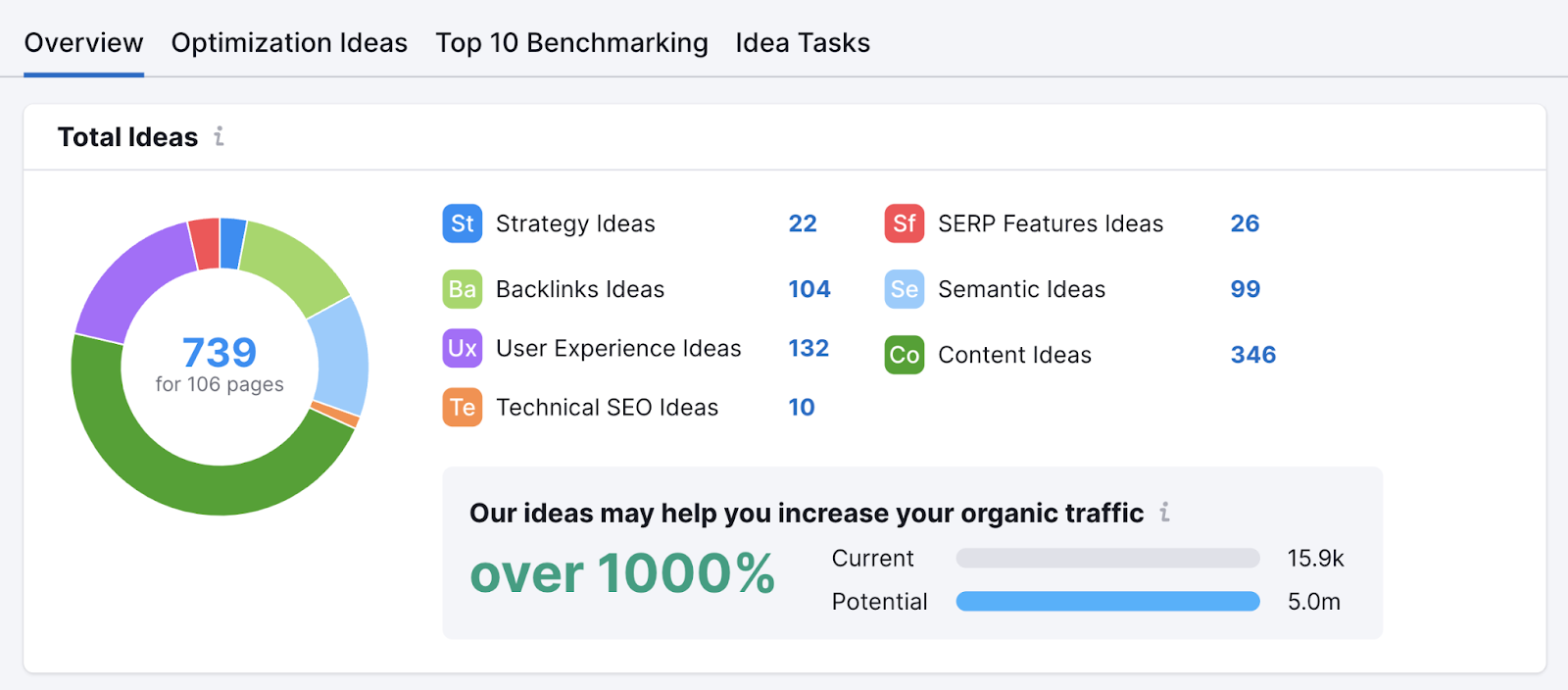Switch to the Idea Tasks tab
Screen dimensions: 1568x690
coord(802,42)
